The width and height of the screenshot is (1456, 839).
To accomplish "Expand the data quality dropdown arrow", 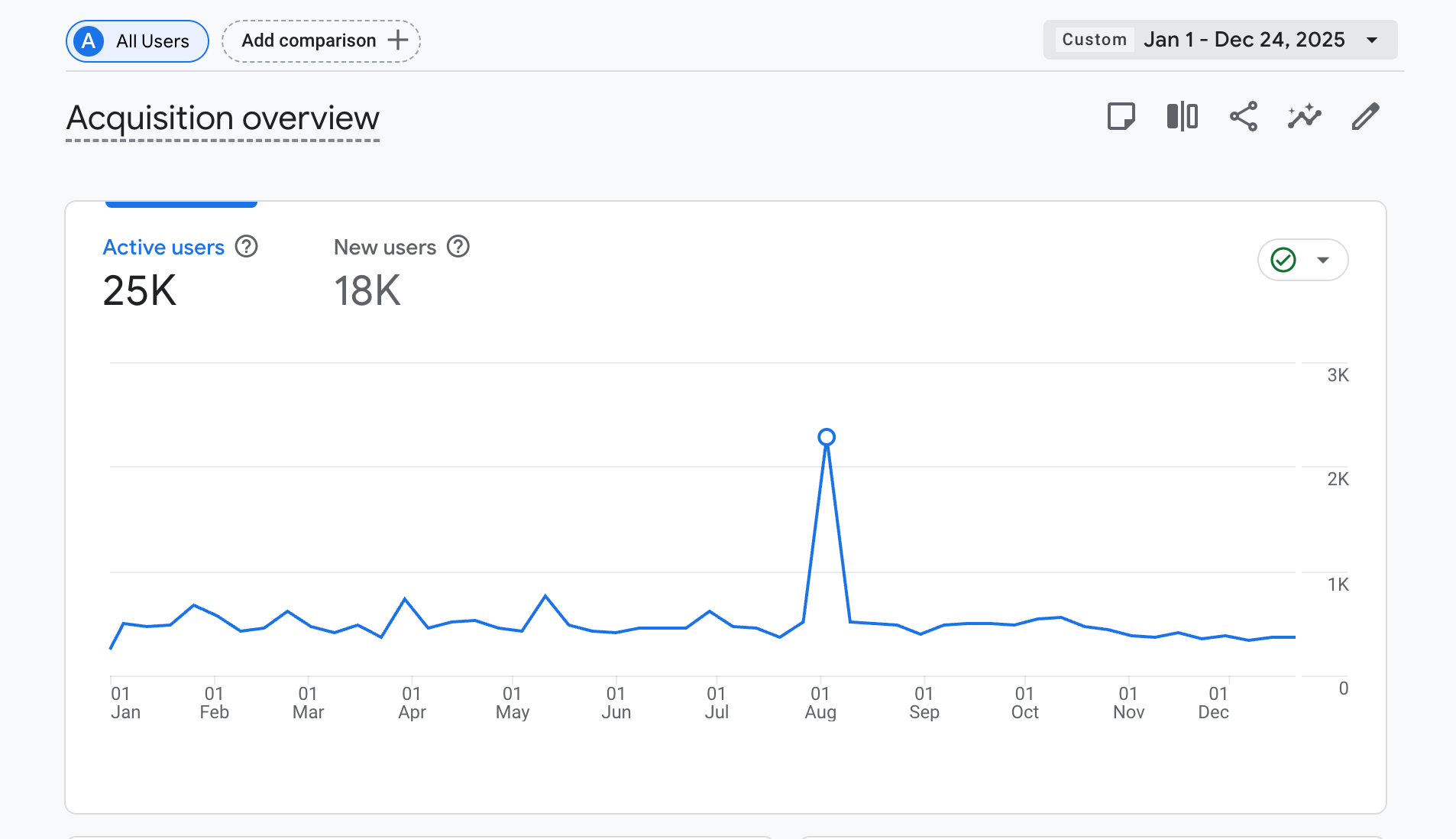I will (1323, 260).
